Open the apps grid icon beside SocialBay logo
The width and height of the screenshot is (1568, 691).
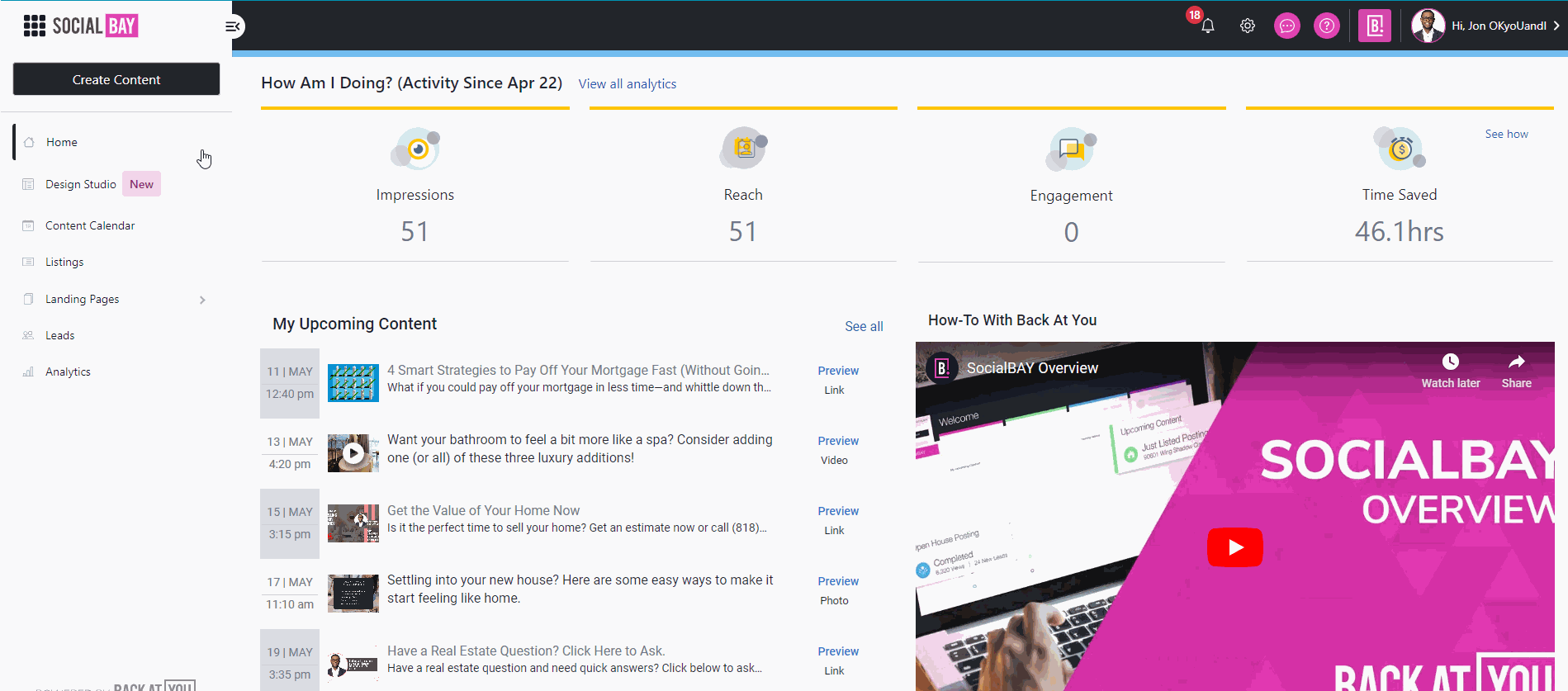35,26
